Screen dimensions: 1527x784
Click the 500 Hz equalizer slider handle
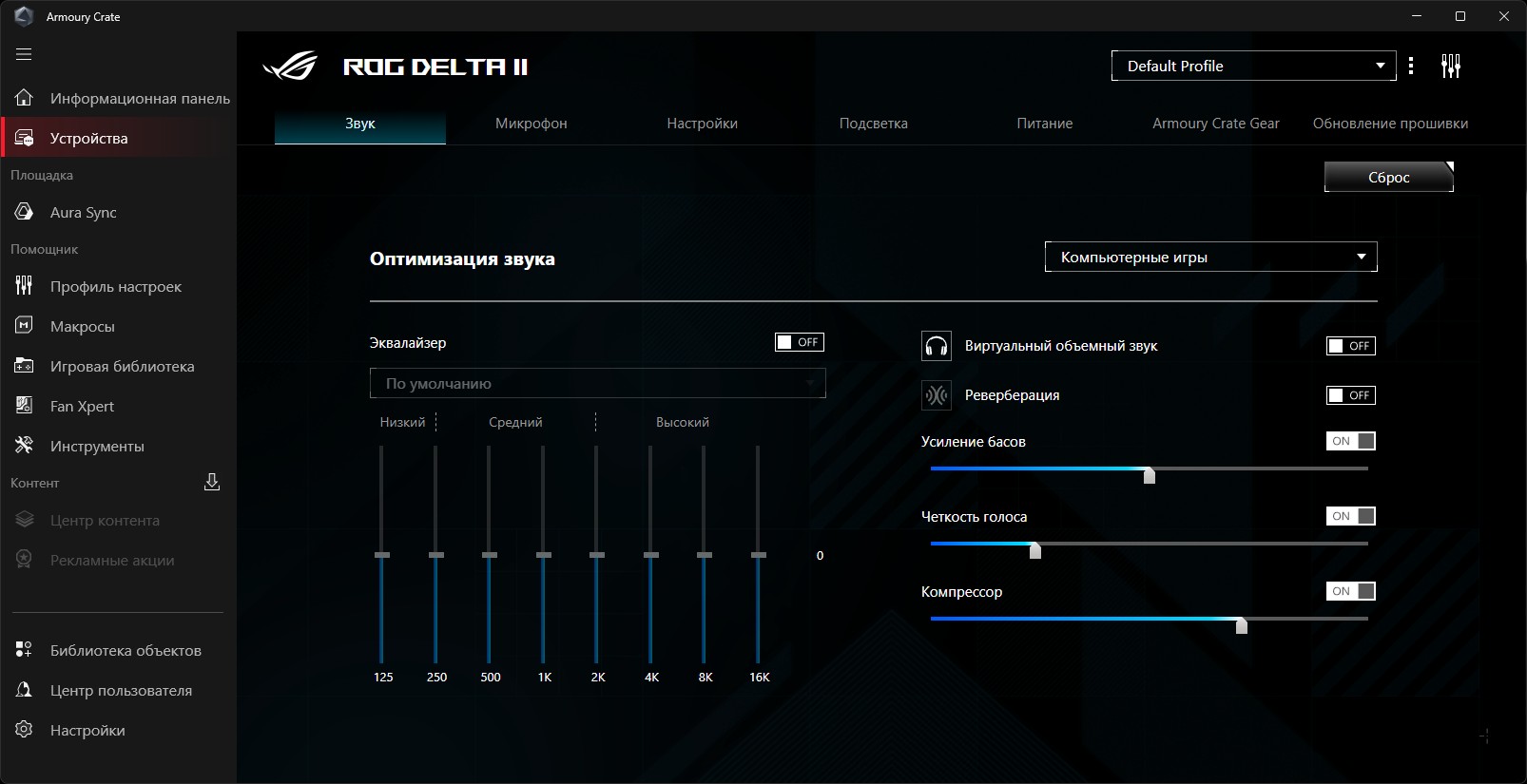490,555
